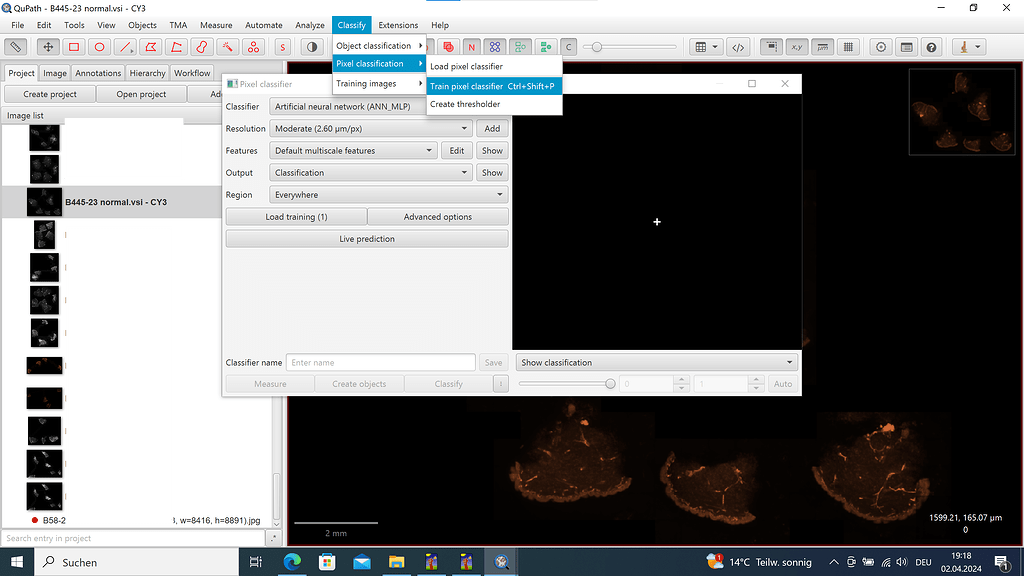
Task: Click the Classifier name input field
Action: click(380, 363)
